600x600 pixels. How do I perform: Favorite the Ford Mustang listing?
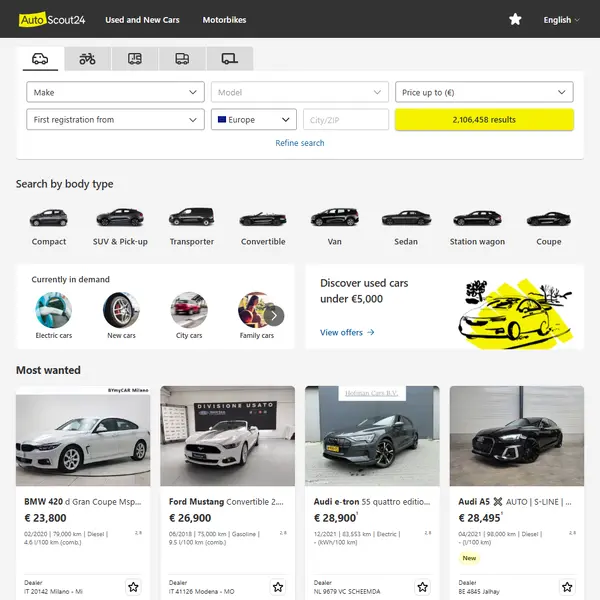tap(278, 587)
